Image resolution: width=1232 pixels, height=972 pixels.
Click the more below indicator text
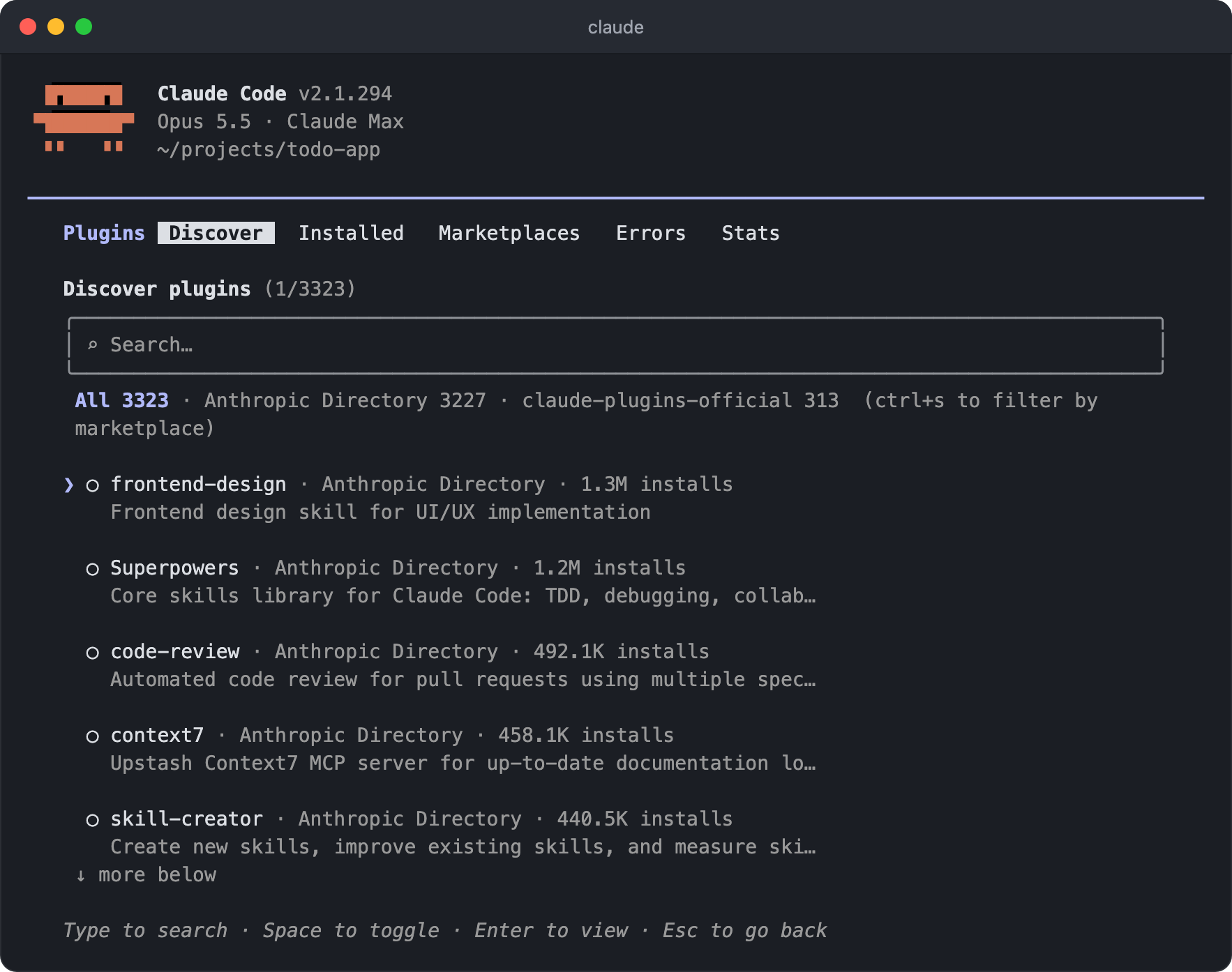pos(157,874)
